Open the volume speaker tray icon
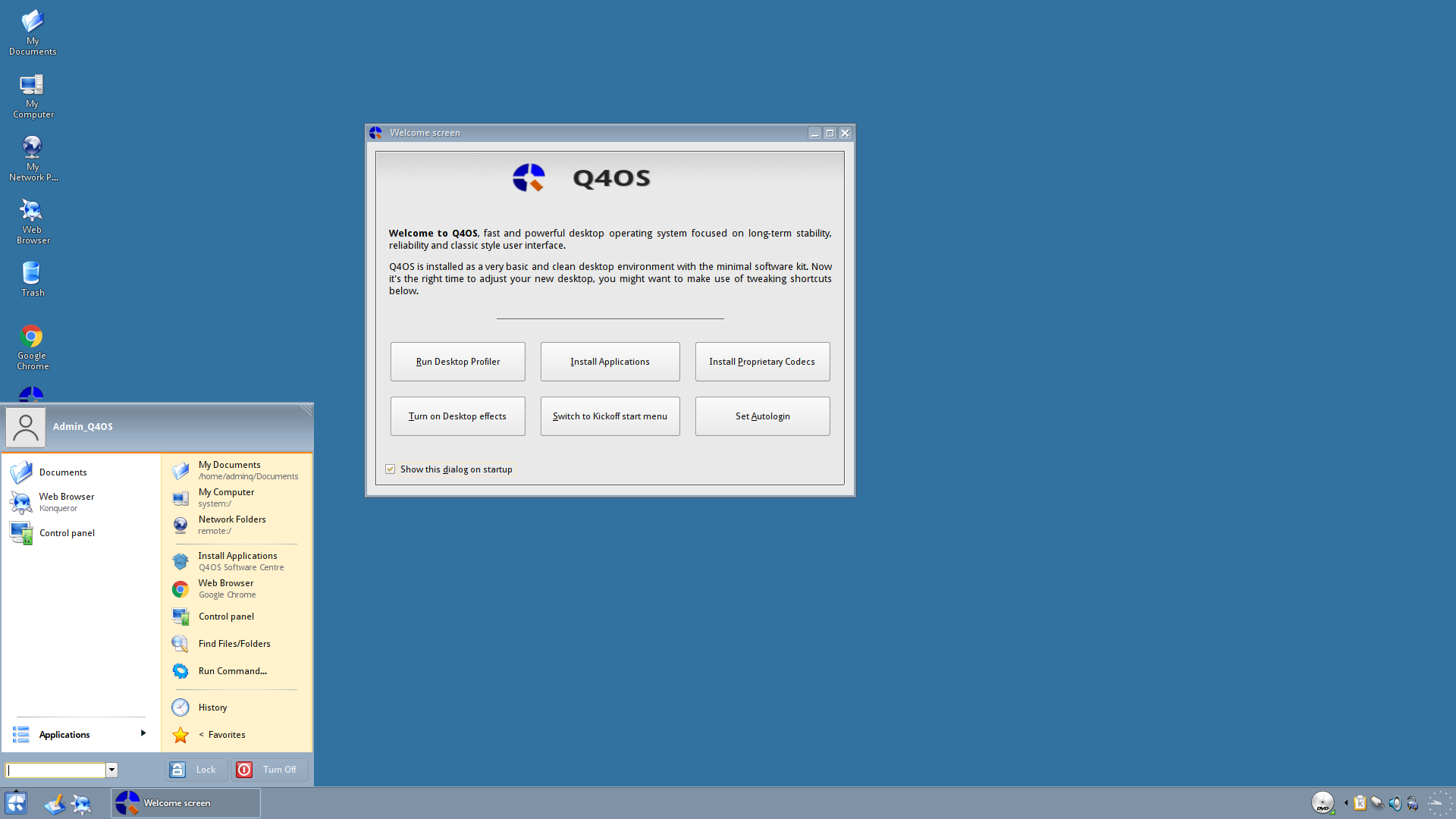The image size is (1456, 819). click(x=1395, y=802)
